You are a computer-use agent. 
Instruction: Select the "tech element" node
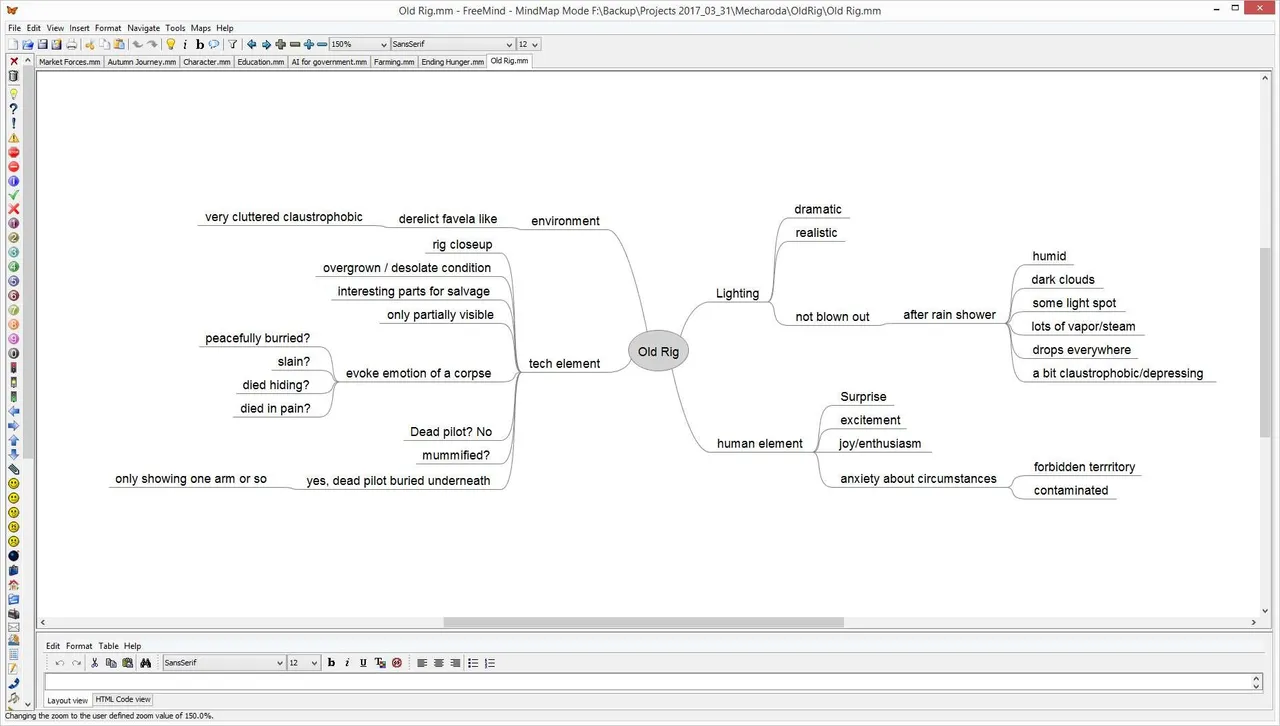pos(564,363)
